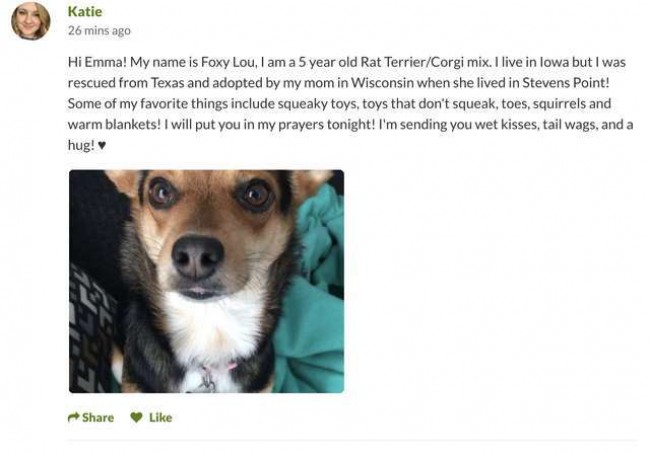Click the black heart symbol after "hug!"
The image size is (650, 453).
(x=102, y=145)
